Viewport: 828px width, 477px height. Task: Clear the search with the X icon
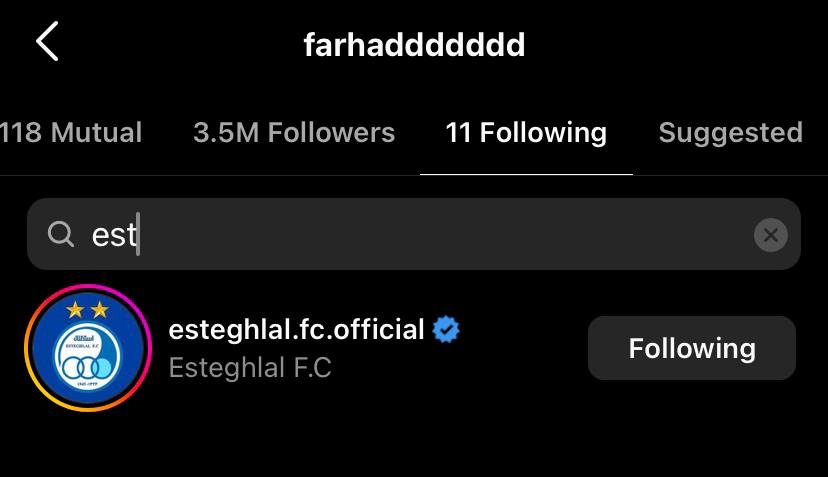click(770, 235)
